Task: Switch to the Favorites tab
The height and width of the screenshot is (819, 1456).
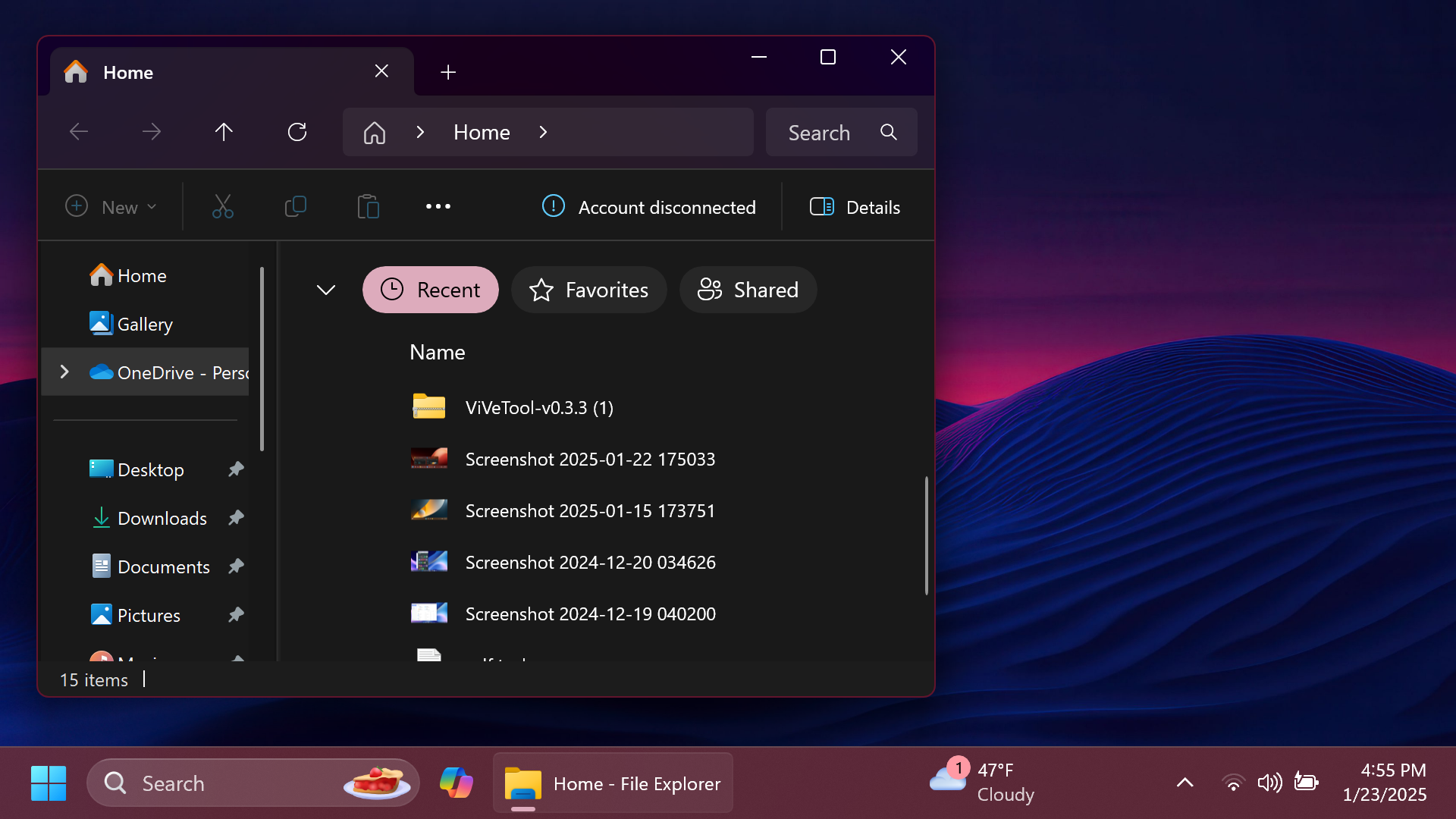Action: [x=589, y=290]
